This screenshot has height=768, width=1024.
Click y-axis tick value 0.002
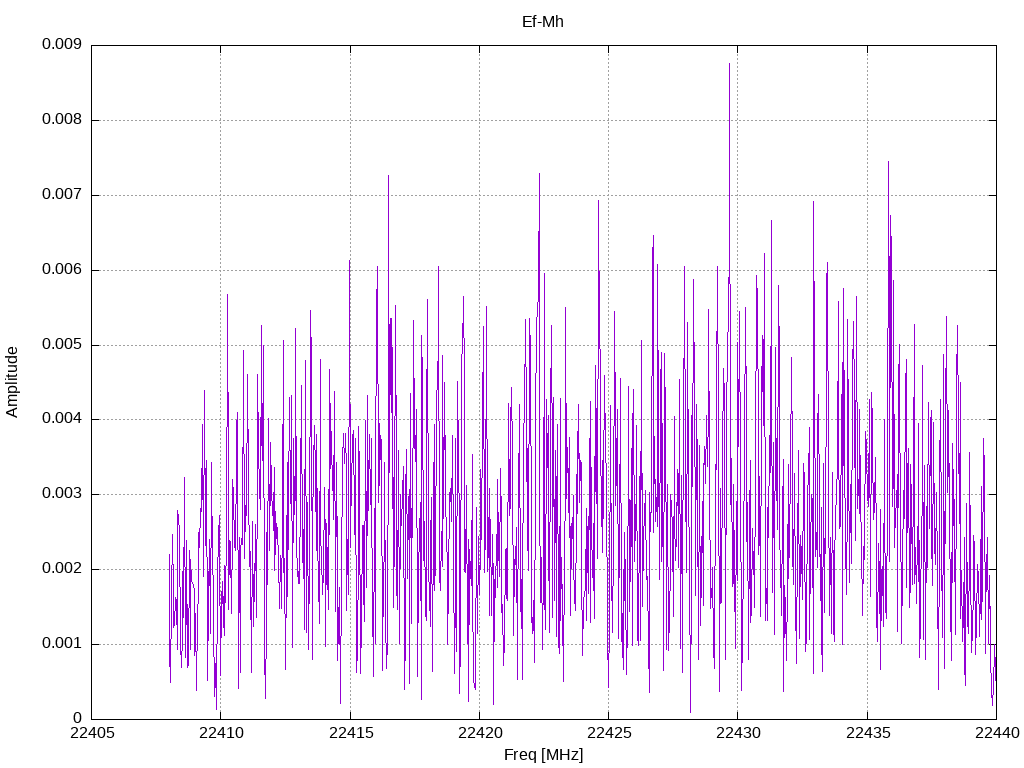click(x=62, y=569)
